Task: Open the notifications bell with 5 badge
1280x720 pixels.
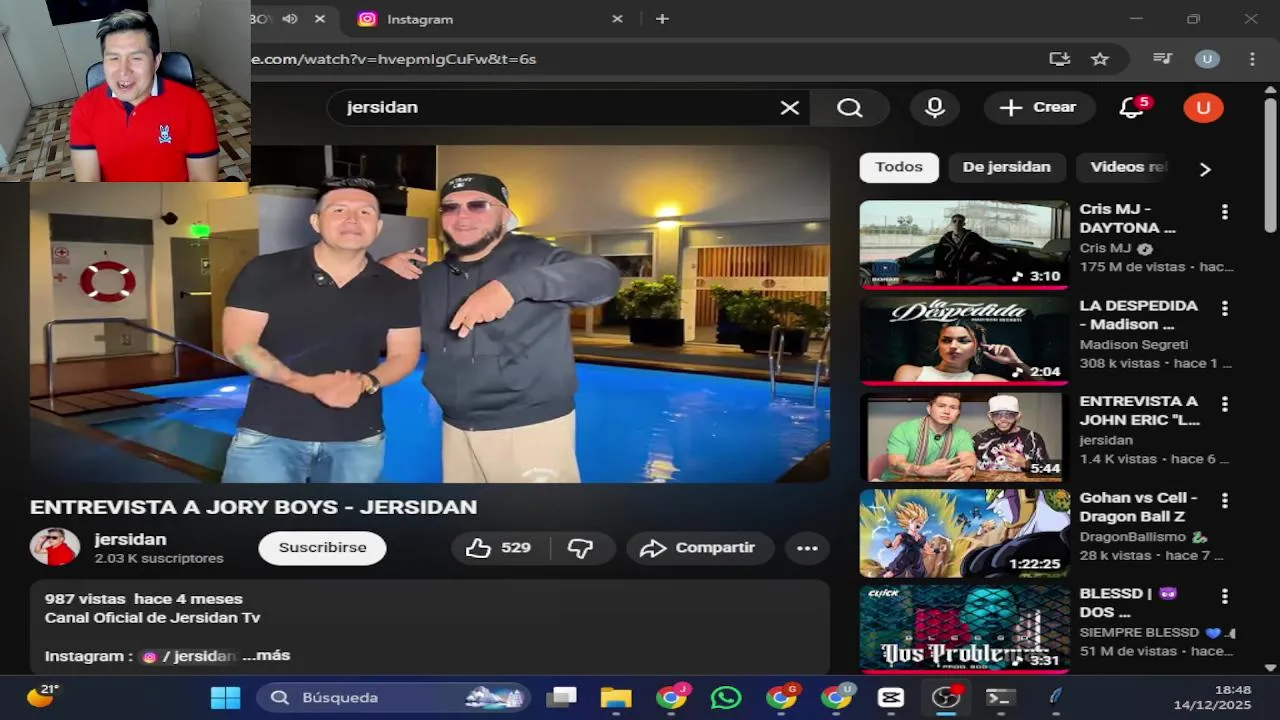Action: 1132,107
